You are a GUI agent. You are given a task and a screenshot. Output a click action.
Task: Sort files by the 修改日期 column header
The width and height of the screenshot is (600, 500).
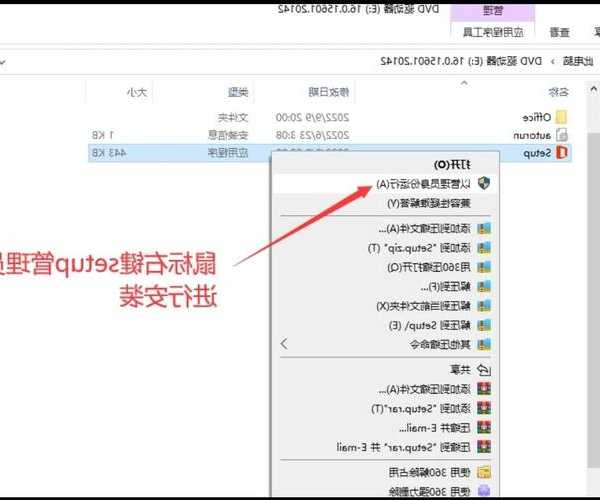[330, 92]
